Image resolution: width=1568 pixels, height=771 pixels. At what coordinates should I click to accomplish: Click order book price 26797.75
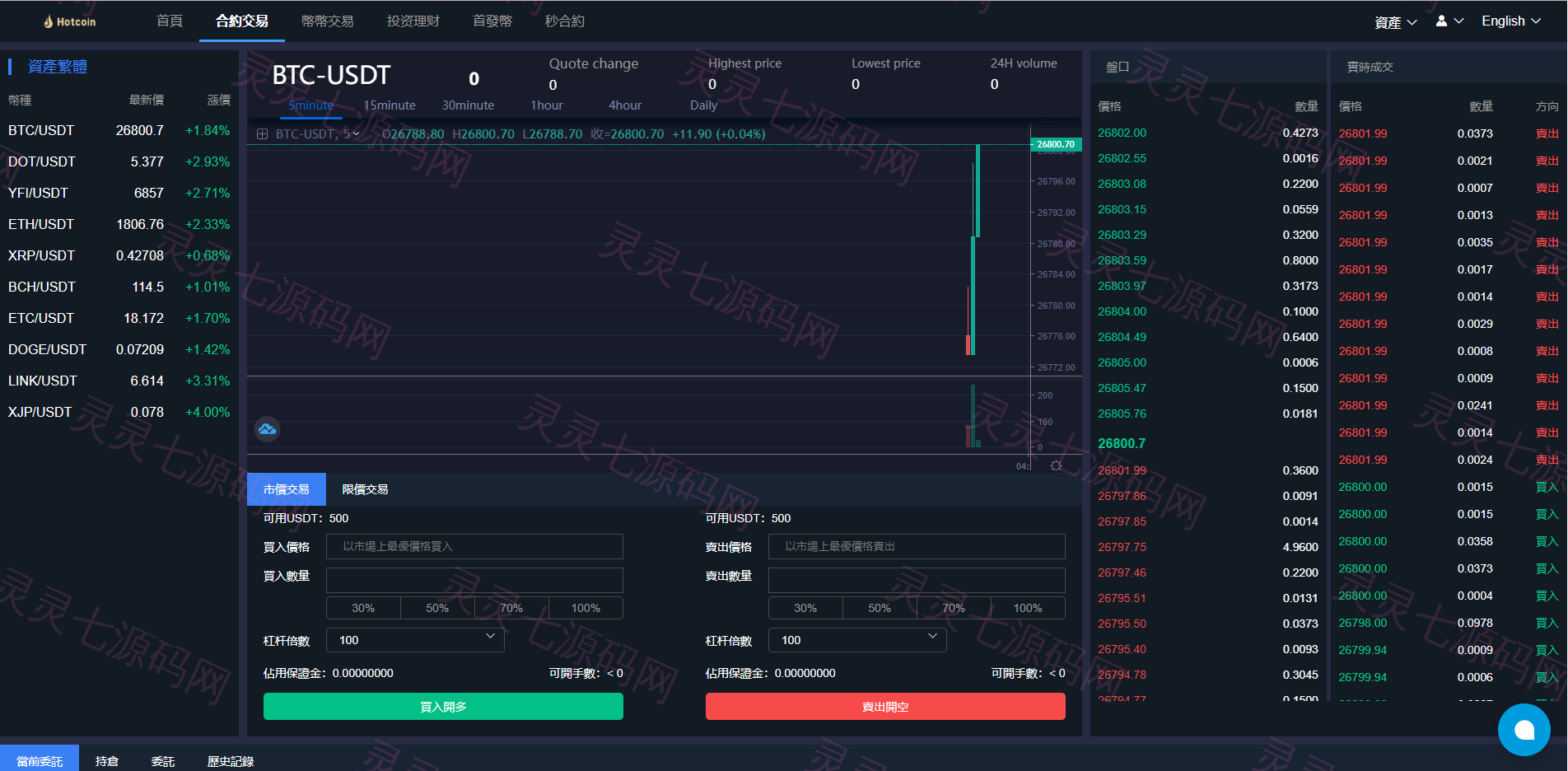1122,547
